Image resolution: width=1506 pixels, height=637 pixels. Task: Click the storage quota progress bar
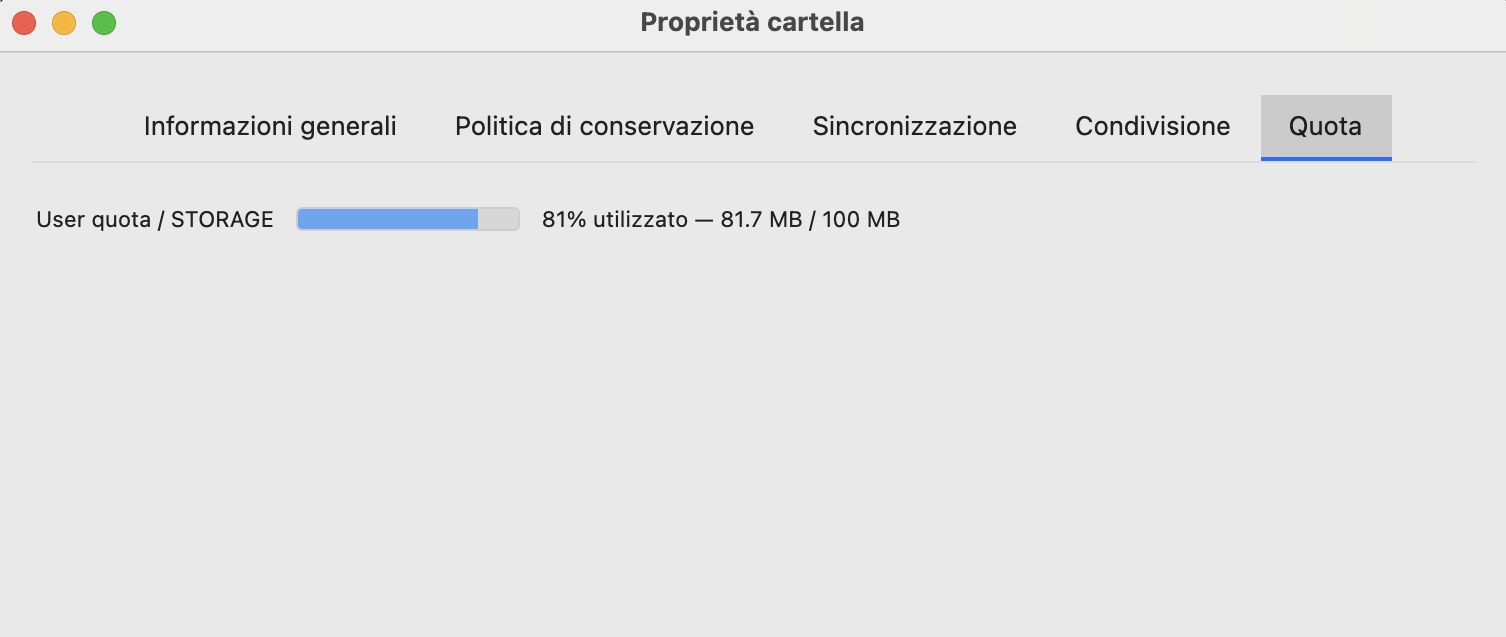tap(407, 218)
